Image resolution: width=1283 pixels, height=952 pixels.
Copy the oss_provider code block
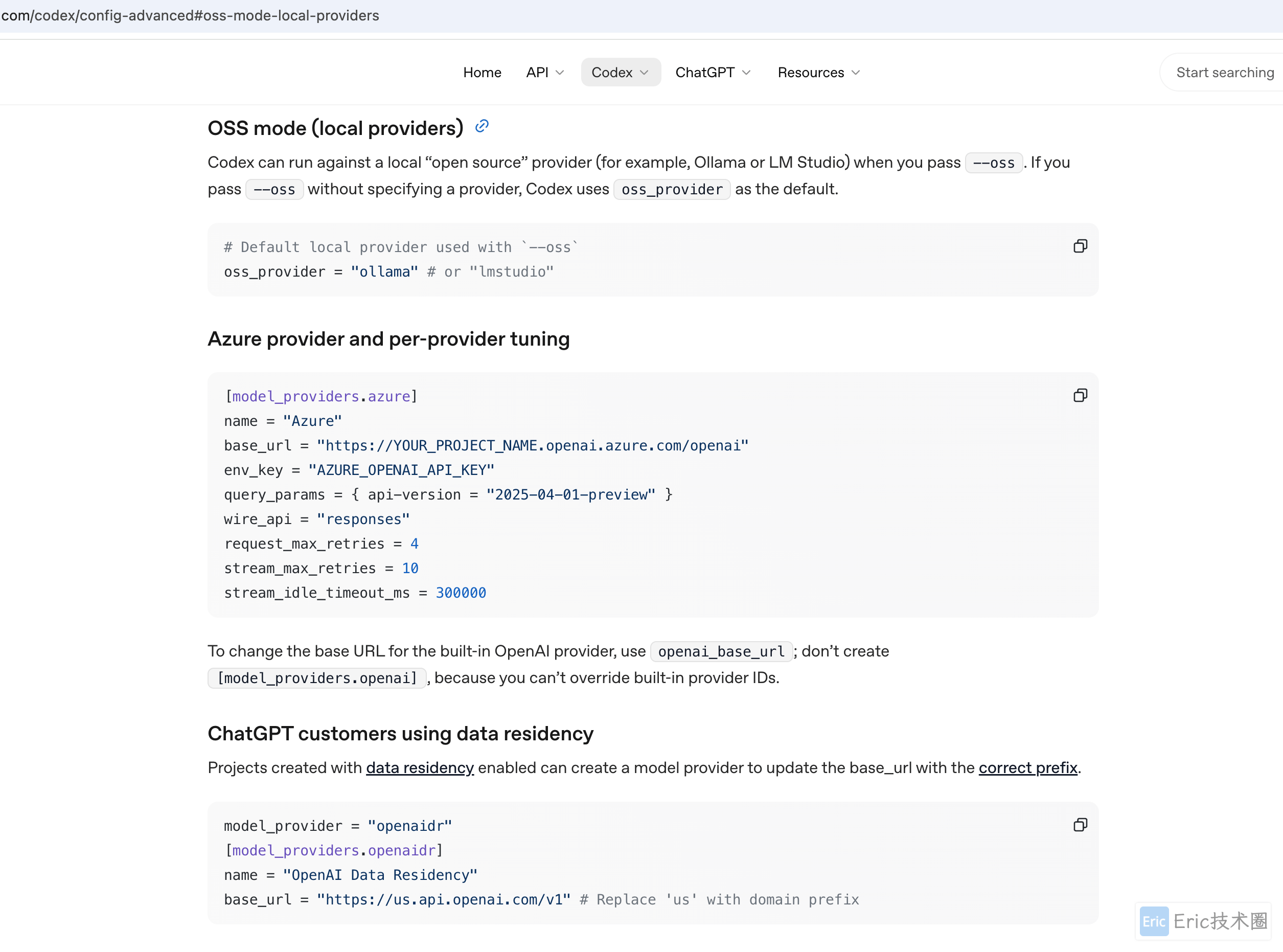(1080, 246)
